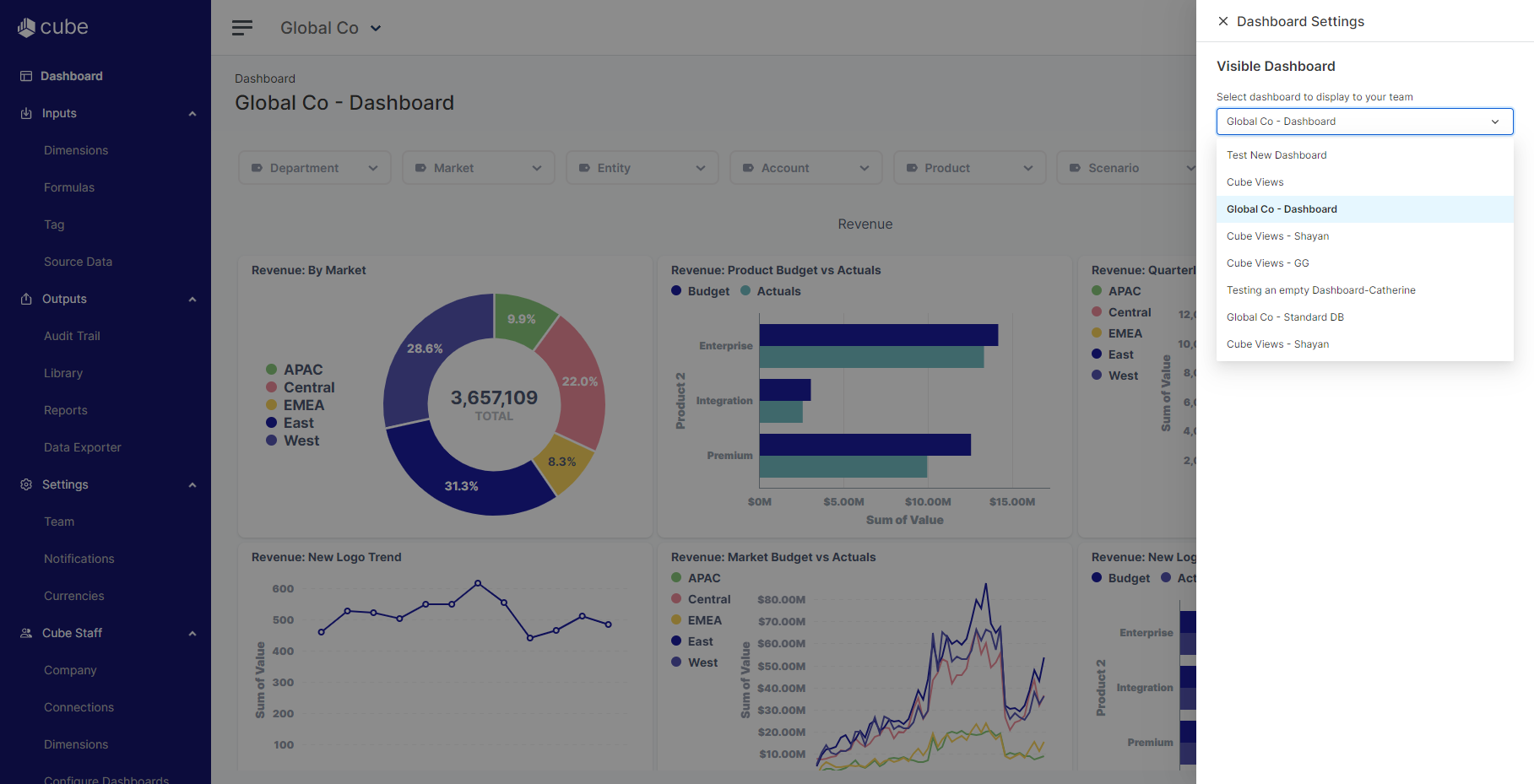Click the 22.0% donut chart segment
This screenshot has height=784, width=1534.
(x=579, y=381)
